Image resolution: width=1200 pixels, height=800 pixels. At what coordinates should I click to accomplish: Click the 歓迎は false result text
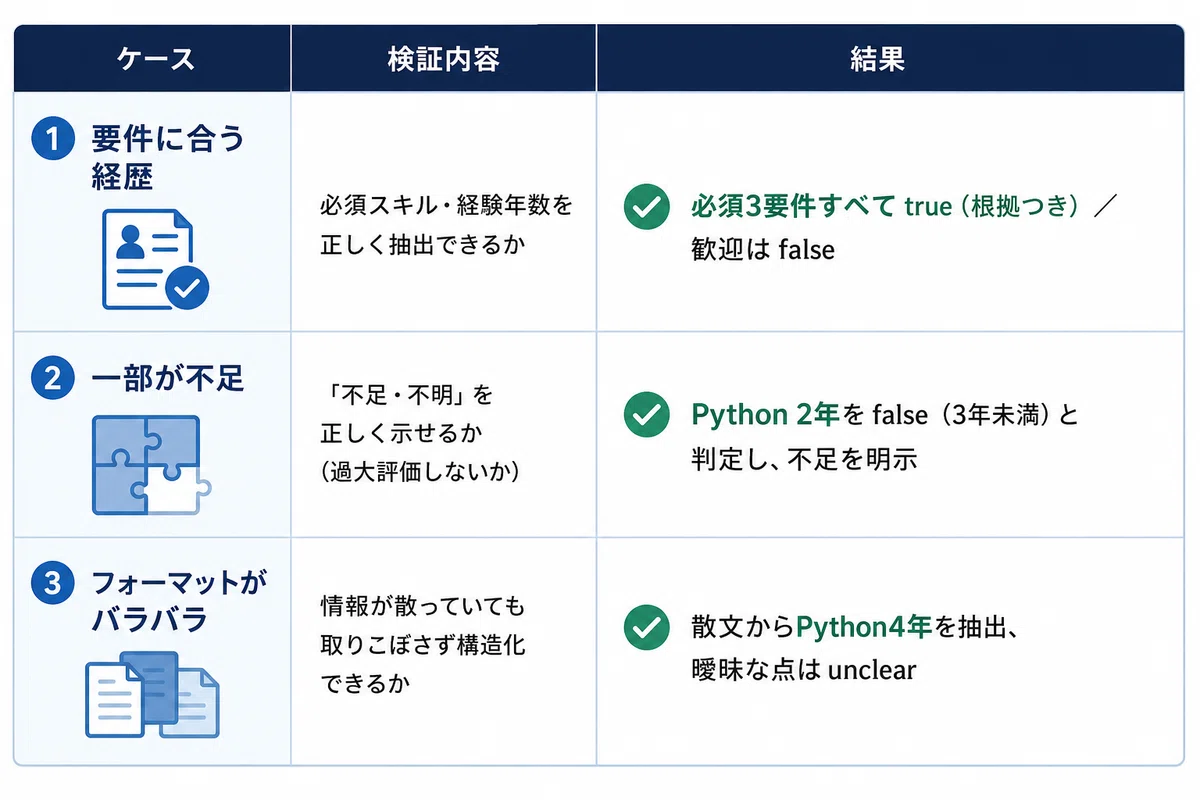[x=762, y=249]
